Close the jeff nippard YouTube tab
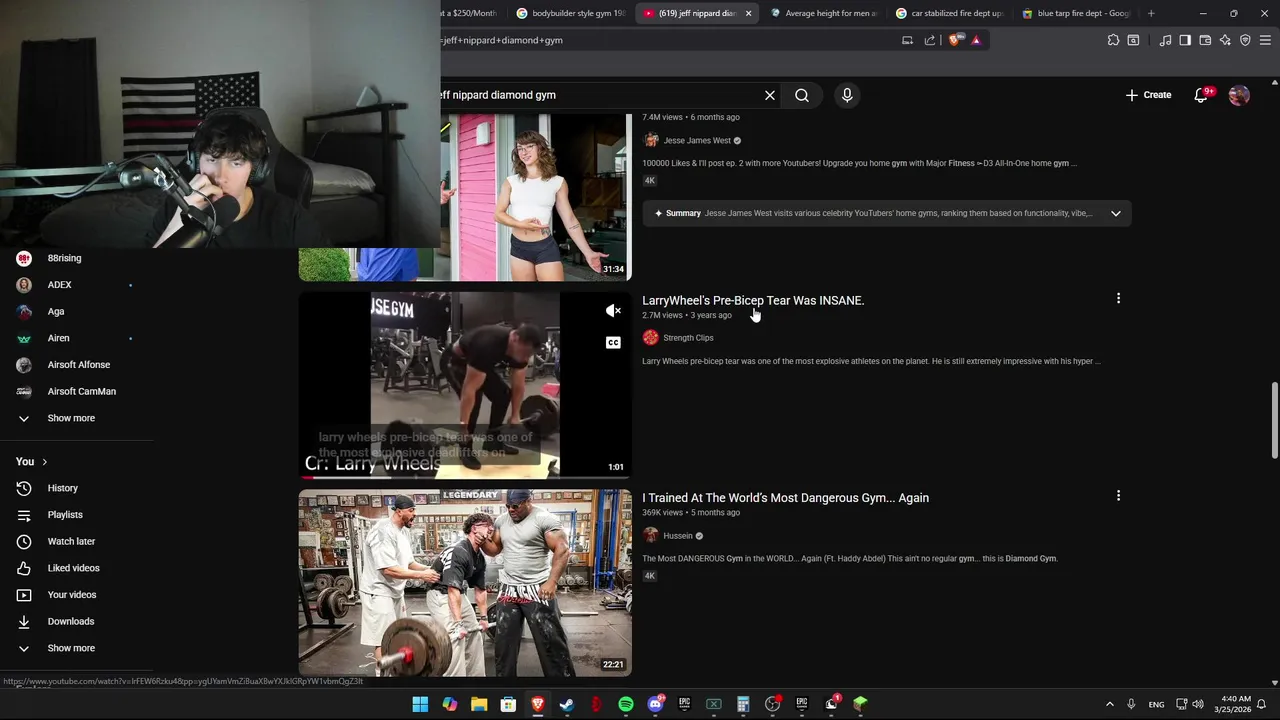This screenshot has width=1280, height=720. coord(748,13)
